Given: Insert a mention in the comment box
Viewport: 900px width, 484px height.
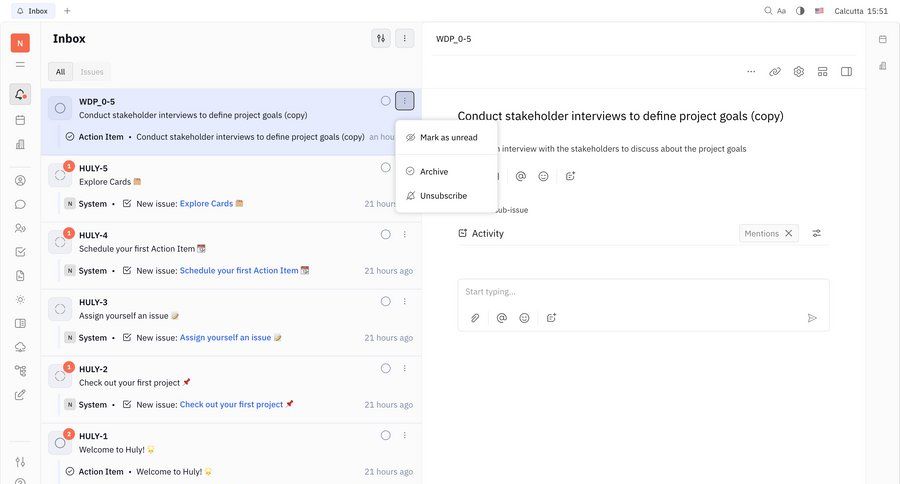Looking at the screenshot, I should (x=502, y=317).
